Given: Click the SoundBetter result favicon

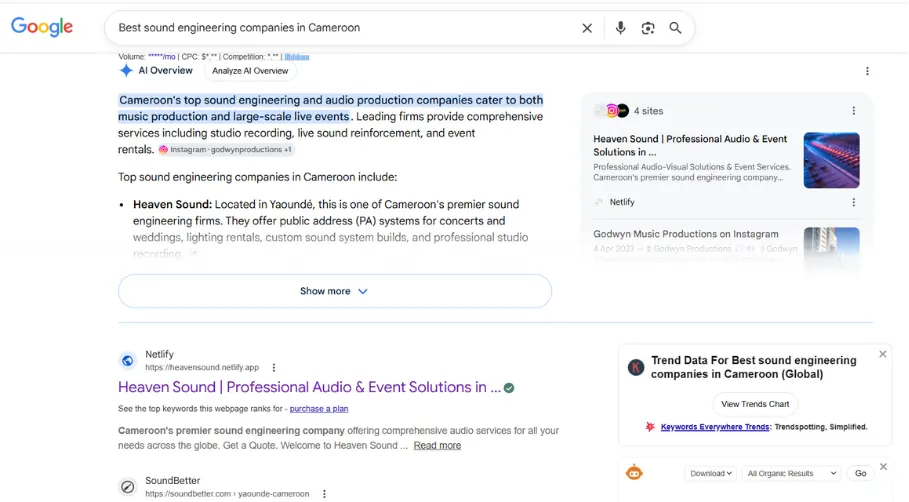Looking at the screenshot, I should click(128, 487).
